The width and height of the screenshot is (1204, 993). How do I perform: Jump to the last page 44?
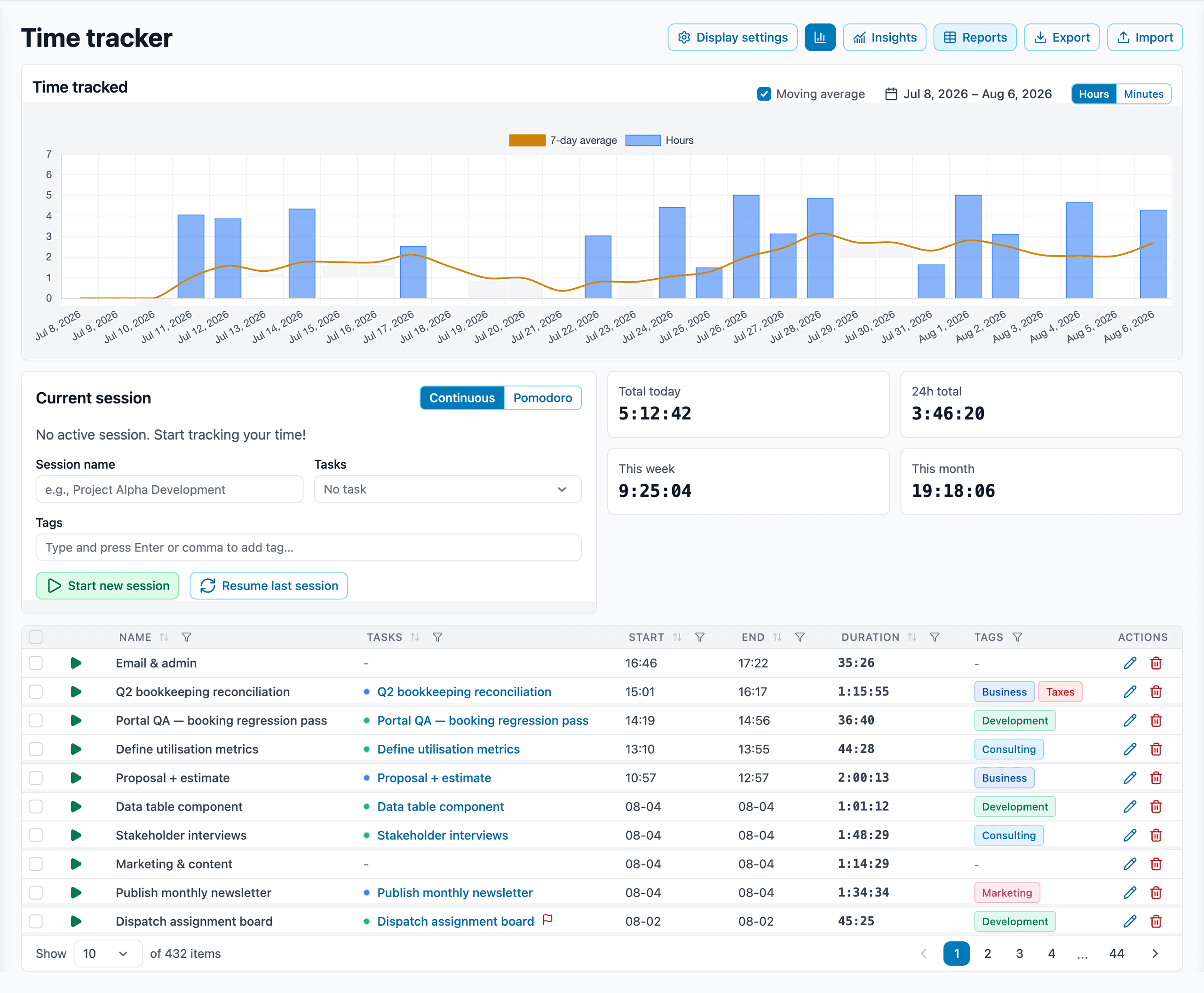coord(1117,954)
